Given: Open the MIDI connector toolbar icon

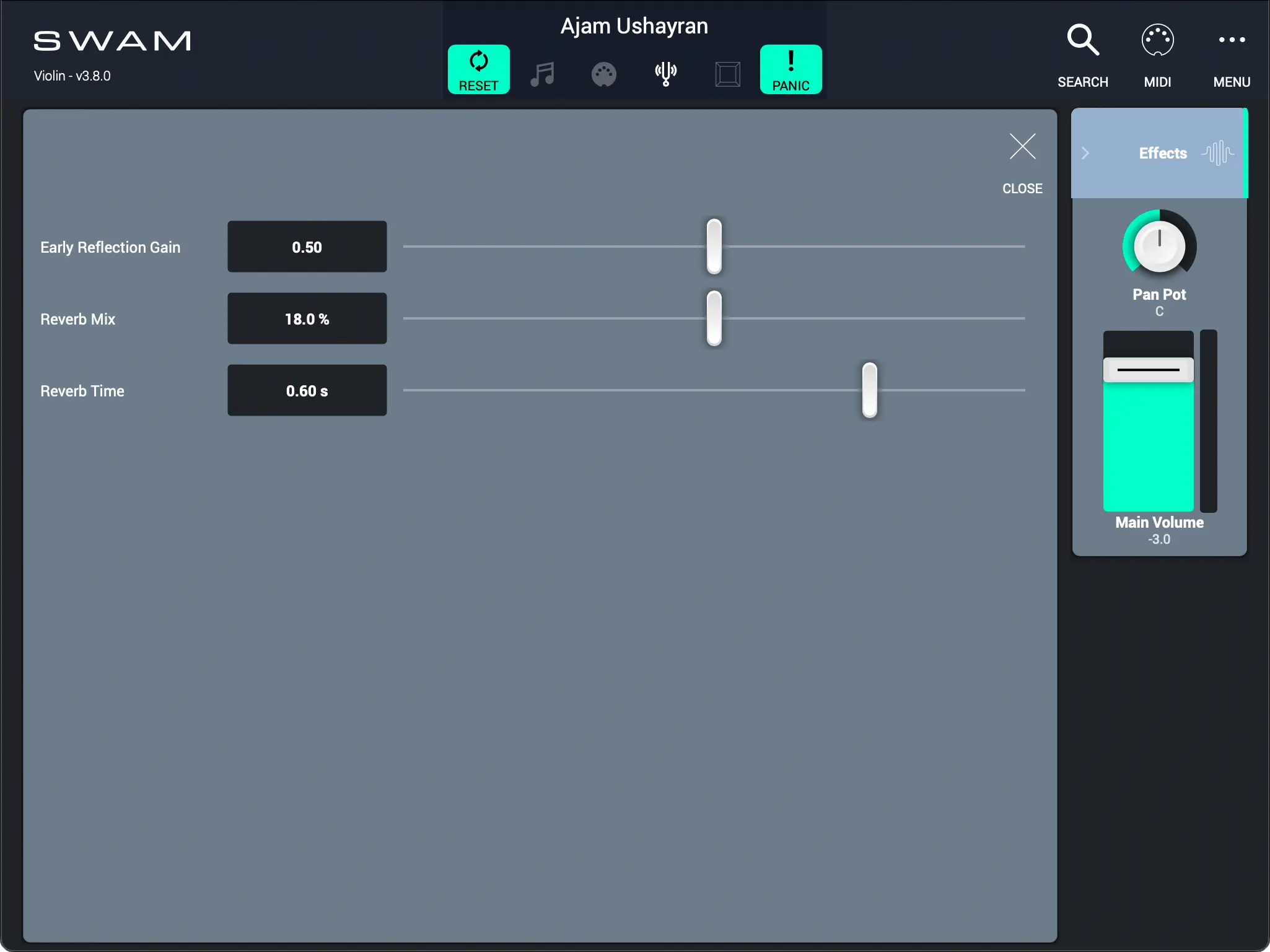Looking at the screenshot, I should coord(603,74).
